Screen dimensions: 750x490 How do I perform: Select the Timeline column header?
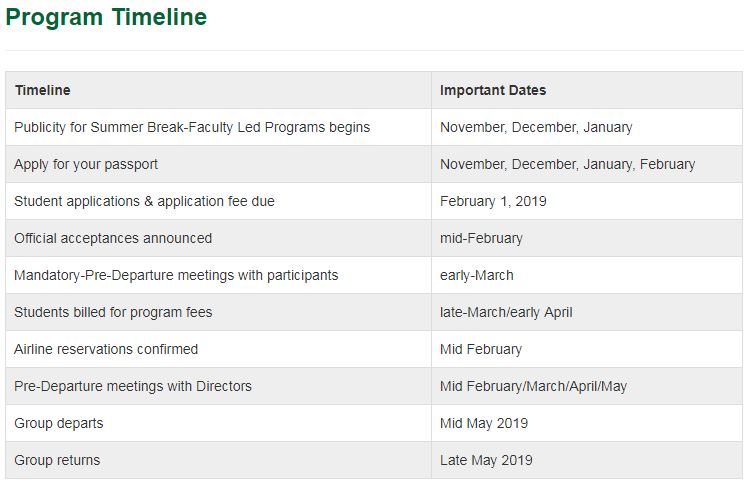click(42, 90)
